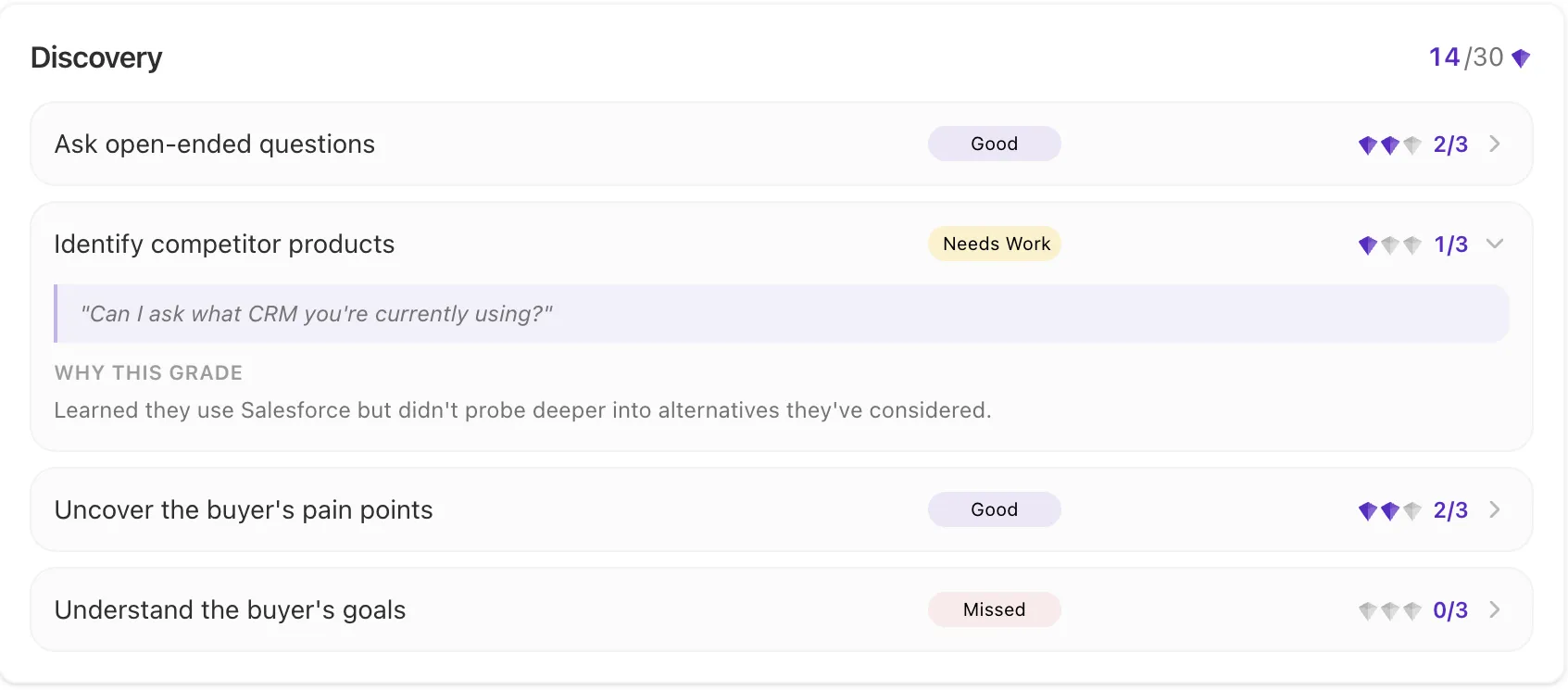Expand Understand the buyer's goals chevron

(1495, 609)
